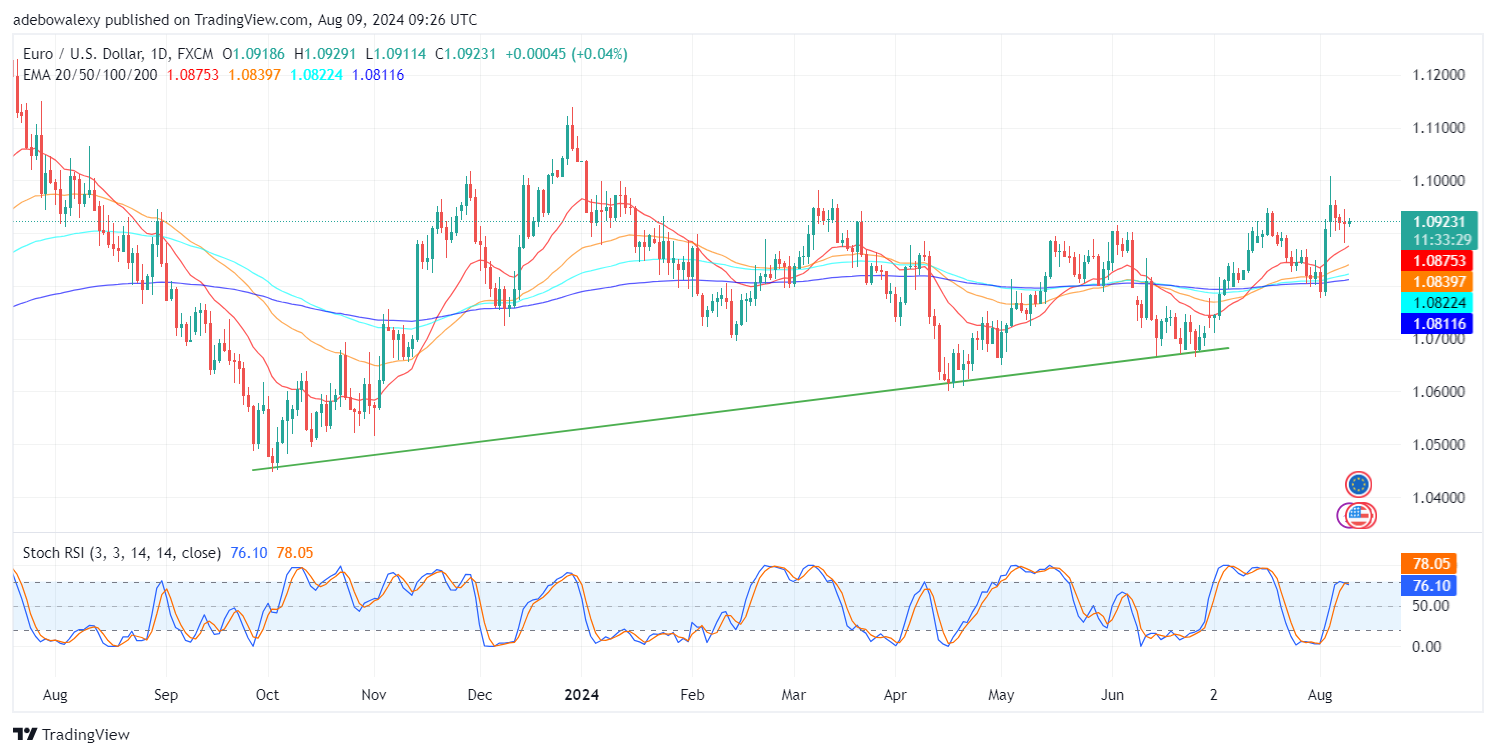Click the 1.04000 price axis label
The height and width of the screenshot is (756, 1496).
[1437, 497]
